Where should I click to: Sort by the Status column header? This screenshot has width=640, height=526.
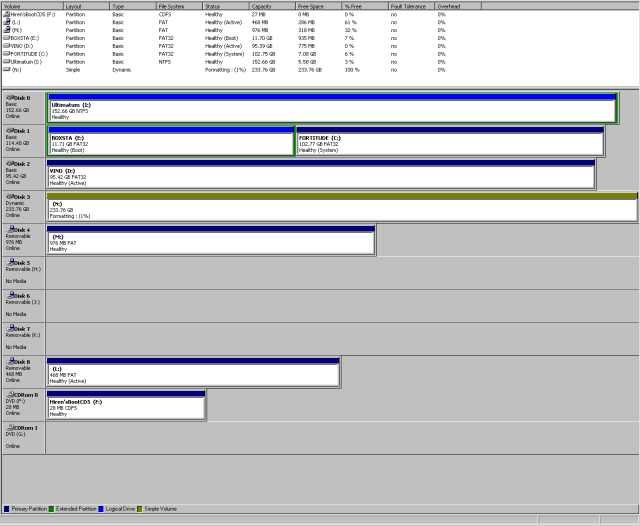tap(226, 6)
